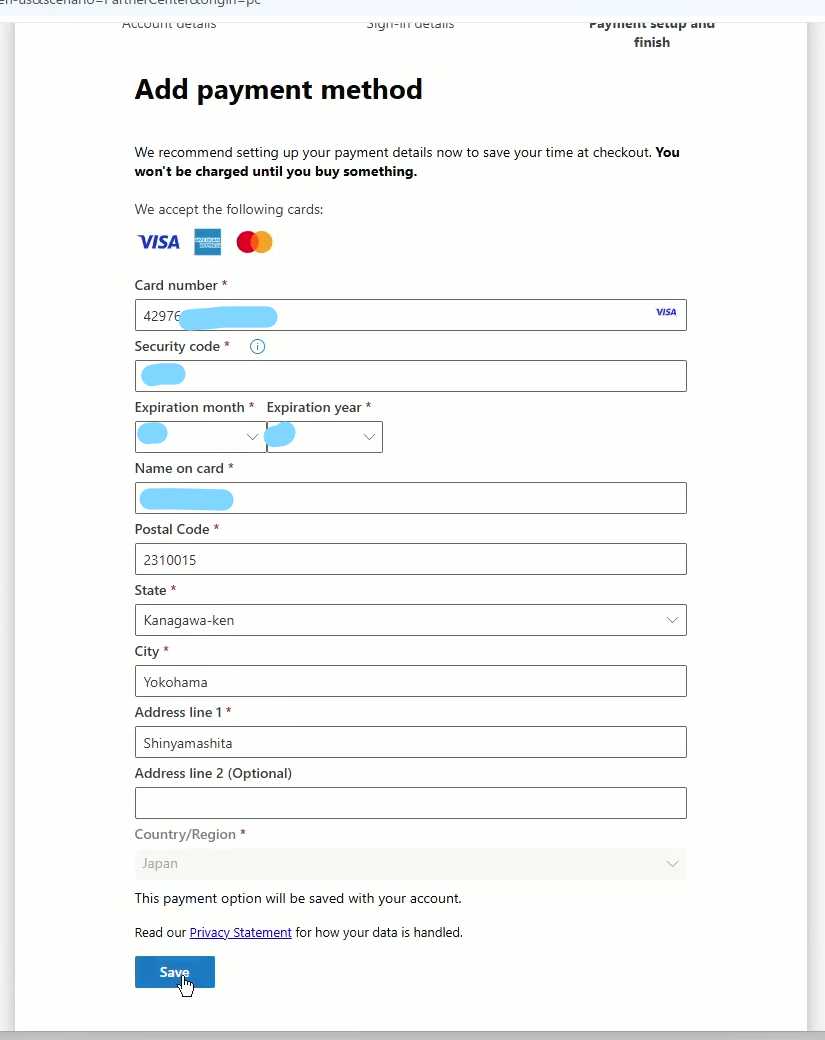The width and height of the screenshot is (825, 1040).
Task: Click the Visa badge inside card number field
Action: 666,313
